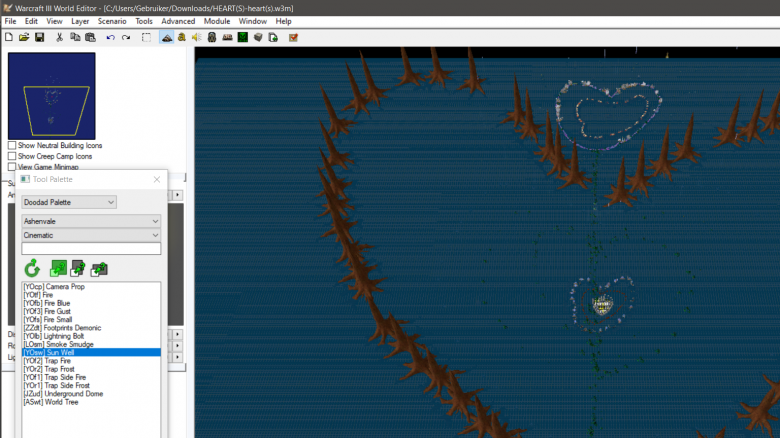Undo the last action
This screenshot has height=438, width=780.
coord(110,37)
